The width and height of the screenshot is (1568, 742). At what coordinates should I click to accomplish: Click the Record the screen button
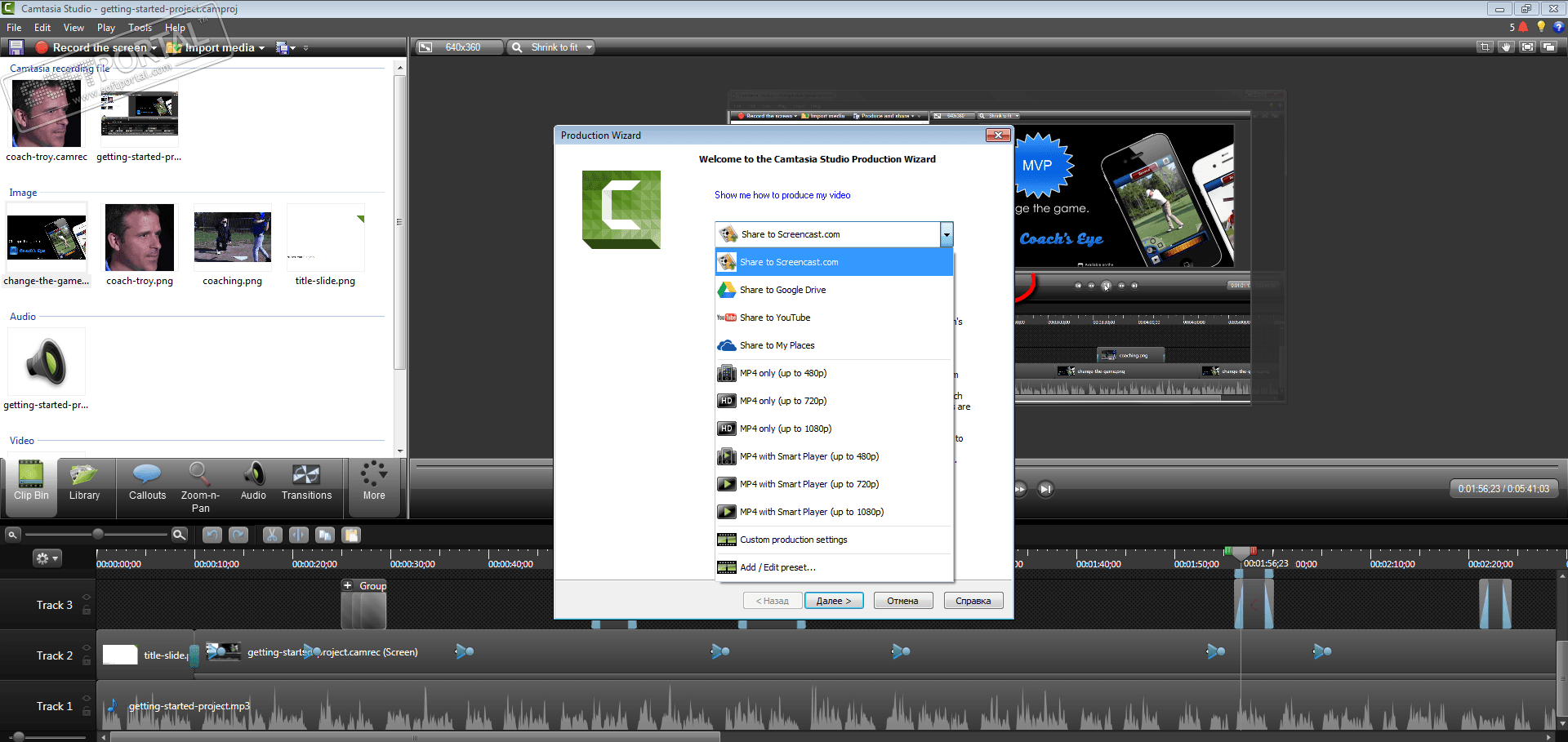(x=91, y=47)
